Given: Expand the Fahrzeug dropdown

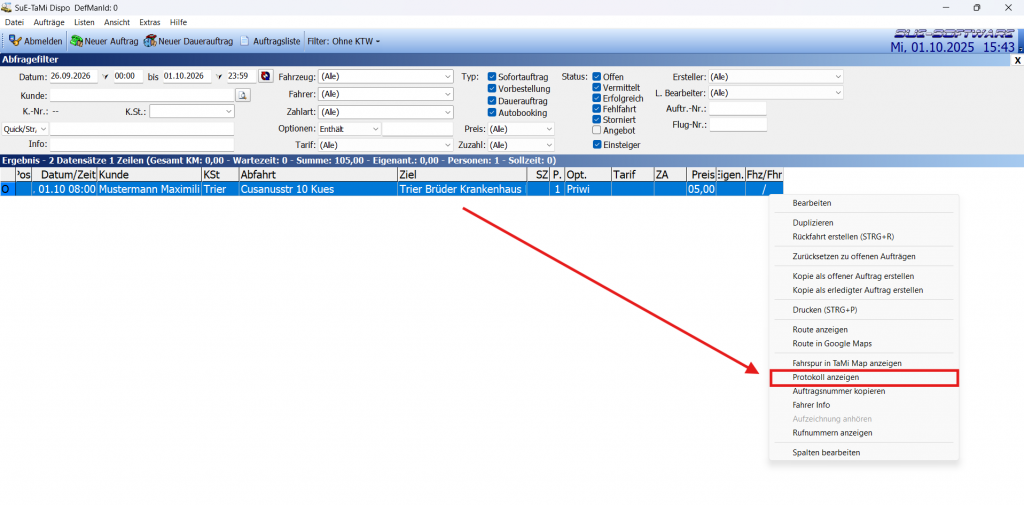Looking at the screenshot, I should [447, 76].
